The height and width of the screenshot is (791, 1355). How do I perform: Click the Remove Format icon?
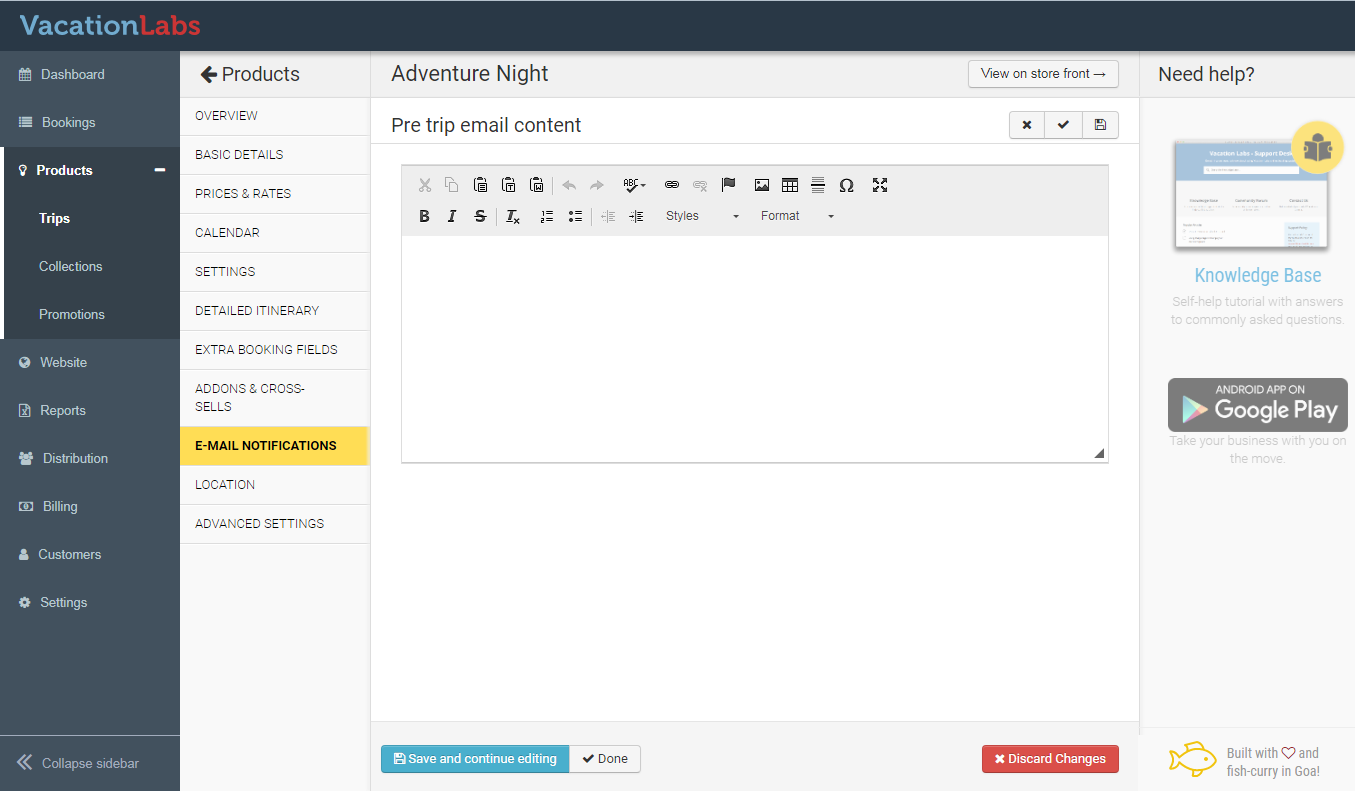512,216
